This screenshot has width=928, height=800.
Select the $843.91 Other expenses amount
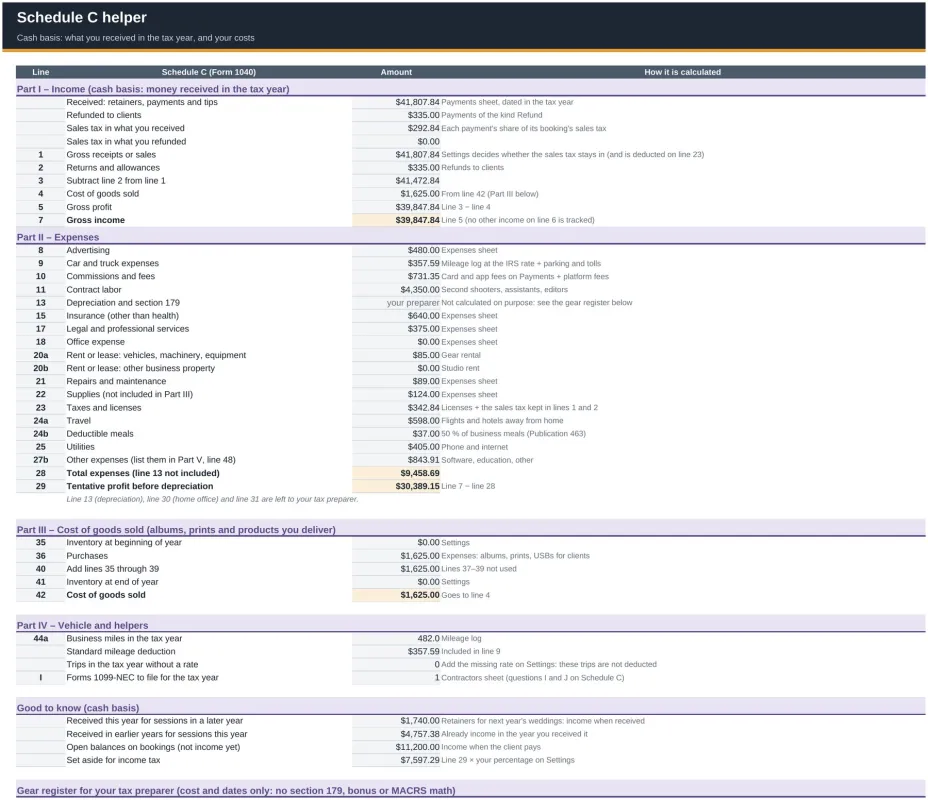(x=423, y=460)
